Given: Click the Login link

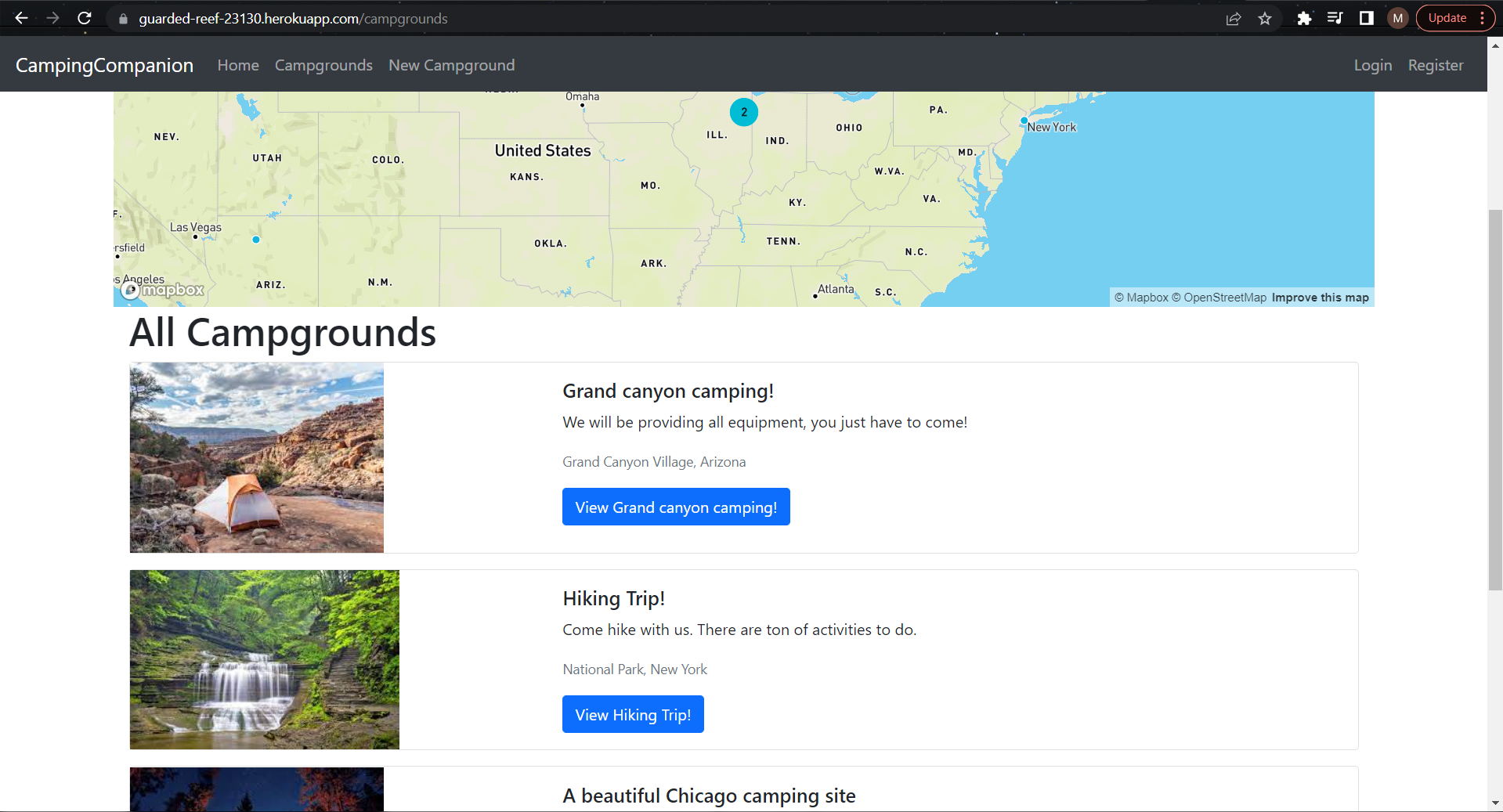Looking at the screenshot, I should coord(1372,65).
